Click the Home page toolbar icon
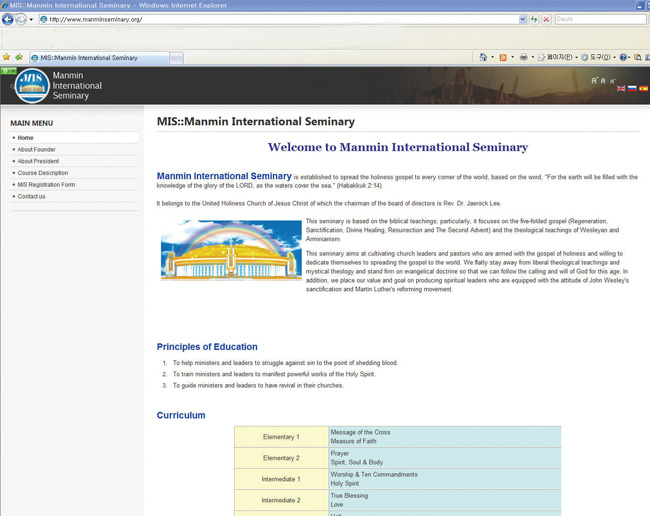Viewport: 650px width, 516px height. tap(483, 57)
